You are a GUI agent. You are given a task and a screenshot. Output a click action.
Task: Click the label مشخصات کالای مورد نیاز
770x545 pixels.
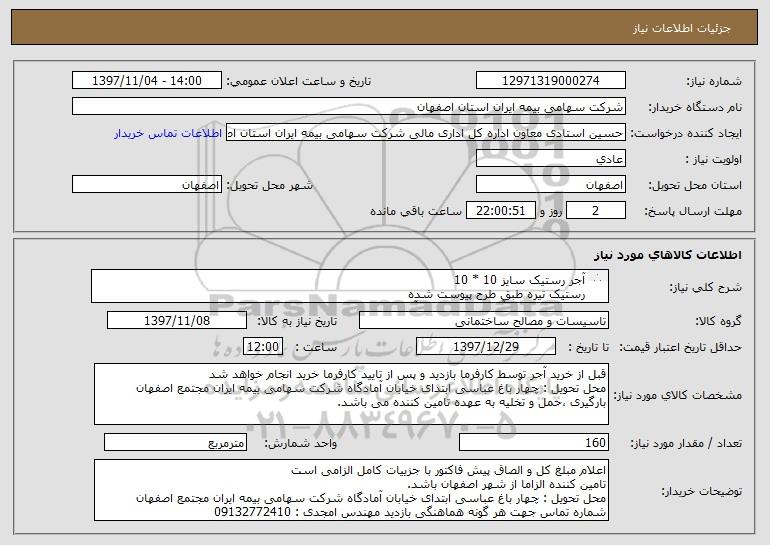(678, 395)
